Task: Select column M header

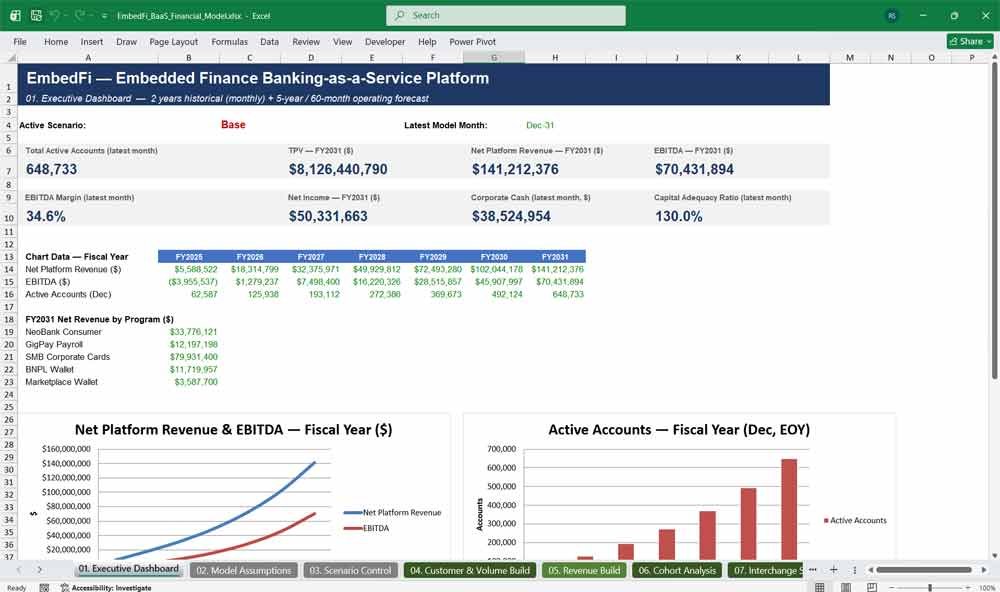Action: [x=849, y=57]
